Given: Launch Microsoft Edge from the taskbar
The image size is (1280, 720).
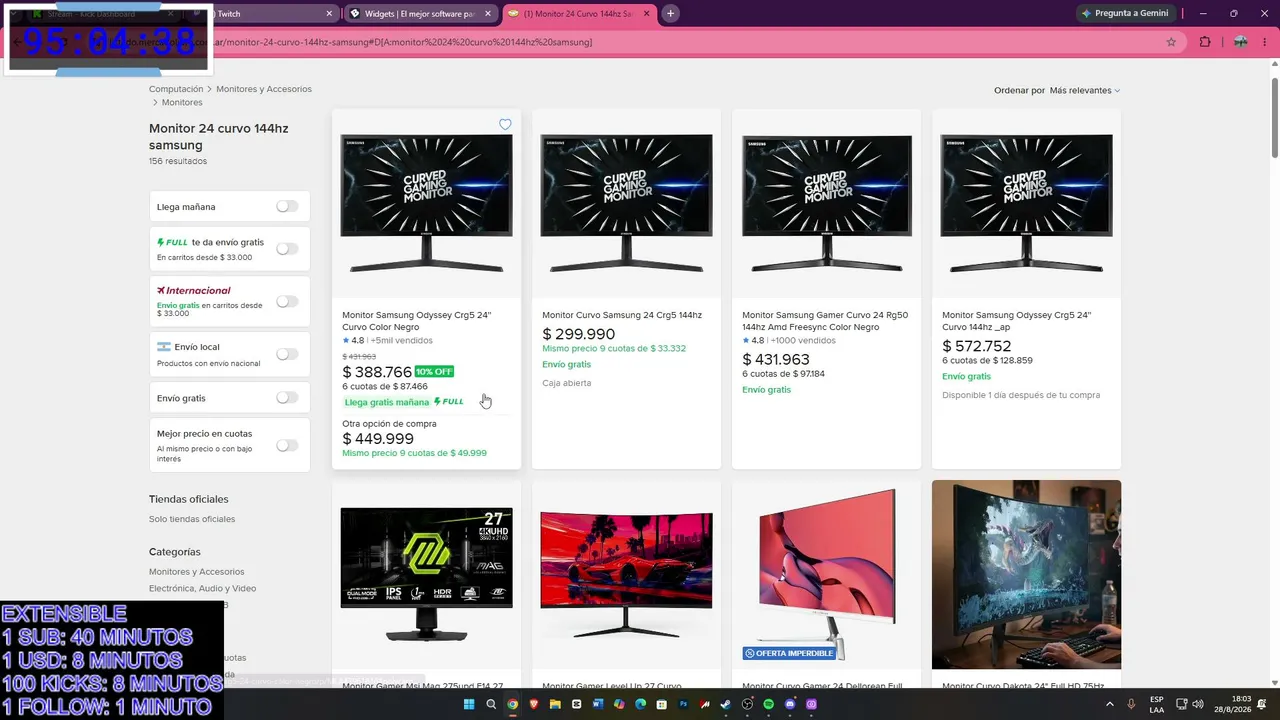Looking at the screenshot, I should tap(641, 704).
